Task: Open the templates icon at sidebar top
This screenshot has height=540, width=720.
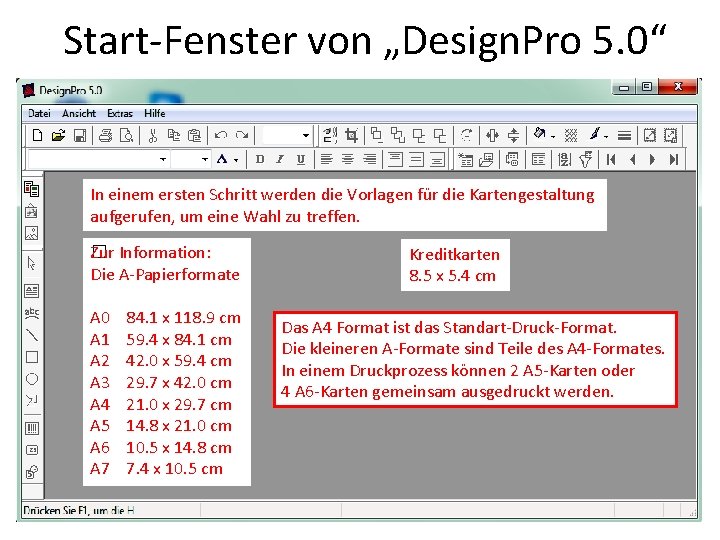Action: click(x=32, y=189)
